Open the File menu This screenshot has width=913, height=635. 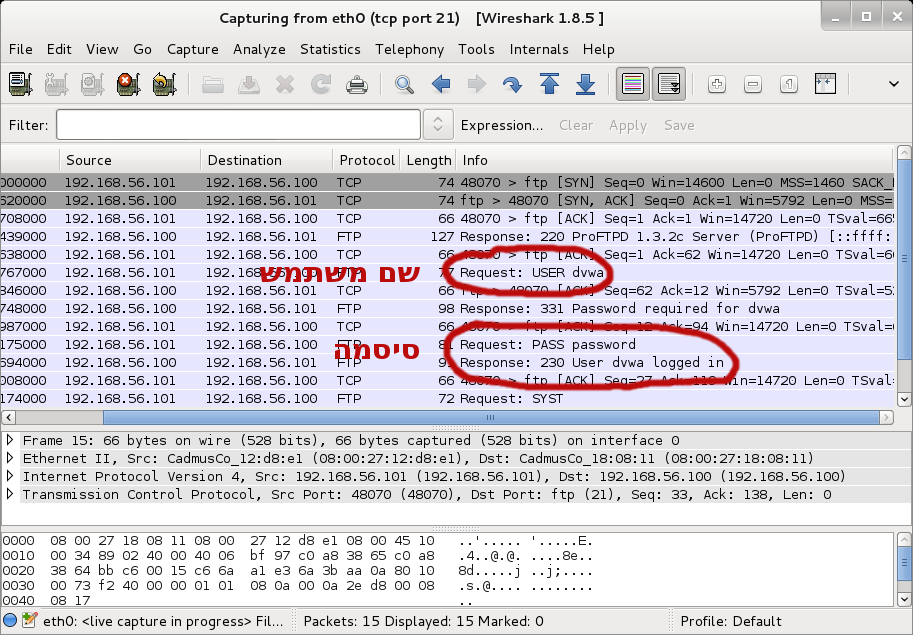(20, 49)
